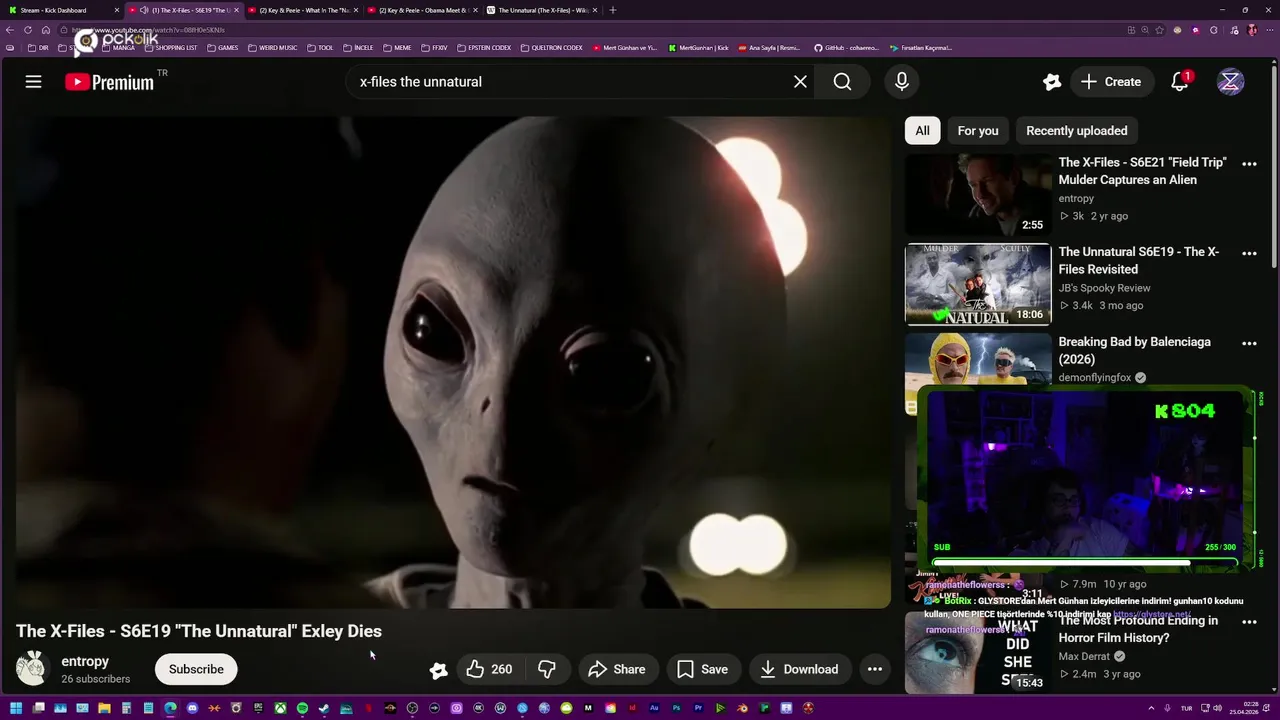This screenshot has width=1280, height=720.
Task: Select the Recently uploaded filter chip
Action: [x=1076, y=131]
